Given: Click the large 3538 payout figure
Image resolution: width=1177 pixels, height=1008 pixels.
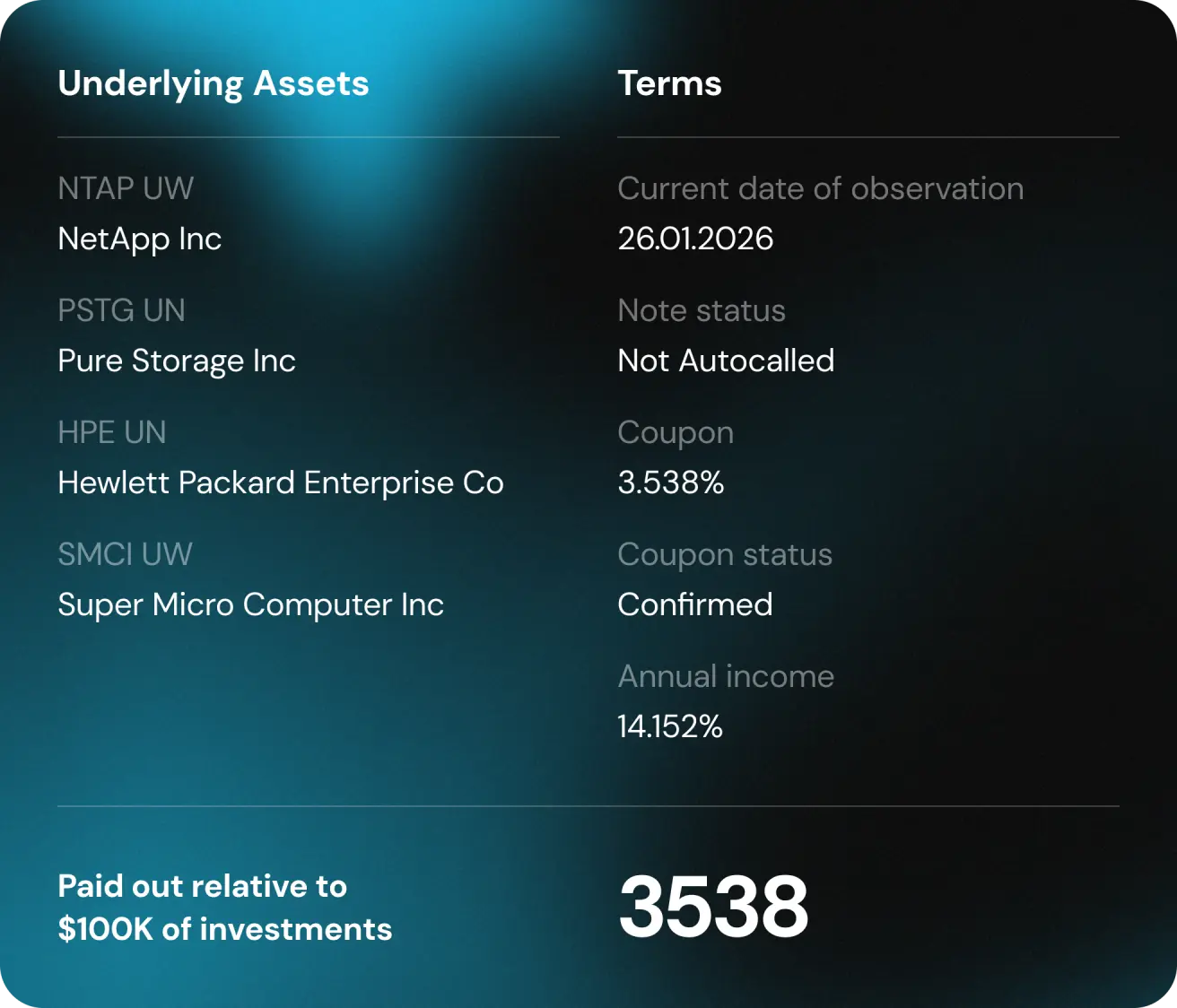Looking at the screenshot, I should click(x=713, y=906).
